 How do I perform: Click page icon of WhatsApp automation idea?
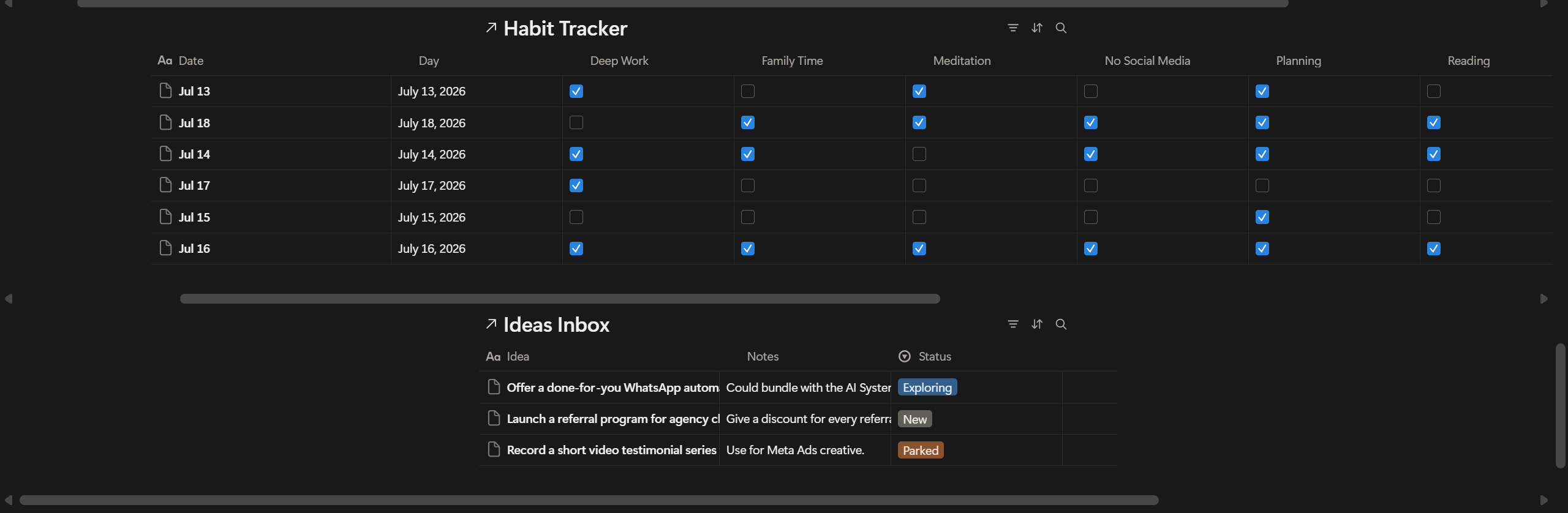[x=494, y=387]
